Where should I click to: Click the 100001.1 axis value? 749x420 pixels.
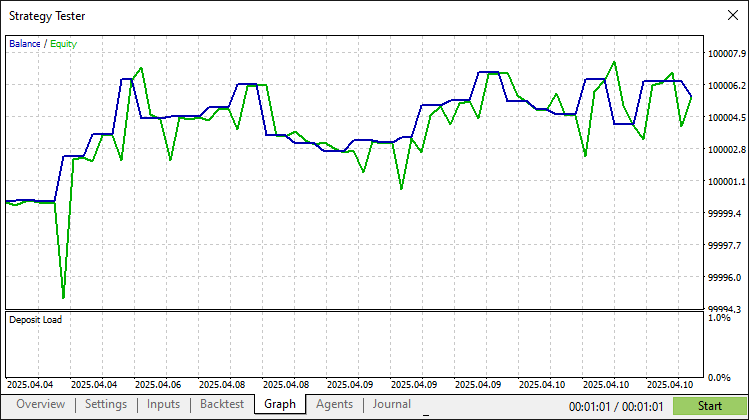point(727,182)
